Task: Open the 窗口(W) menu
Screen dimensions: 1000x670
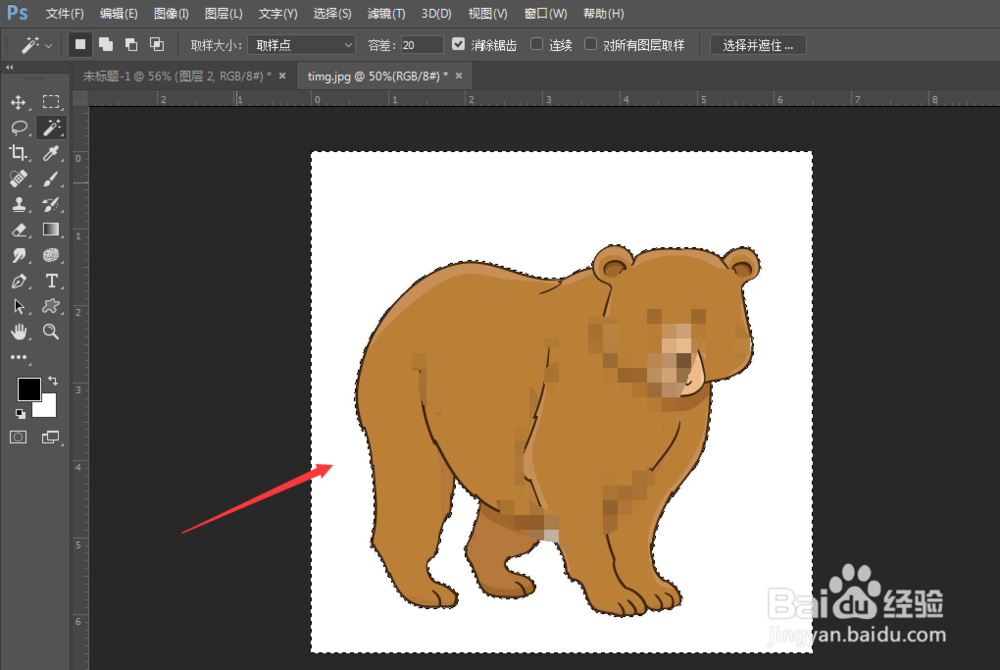Action: [545, 13]
